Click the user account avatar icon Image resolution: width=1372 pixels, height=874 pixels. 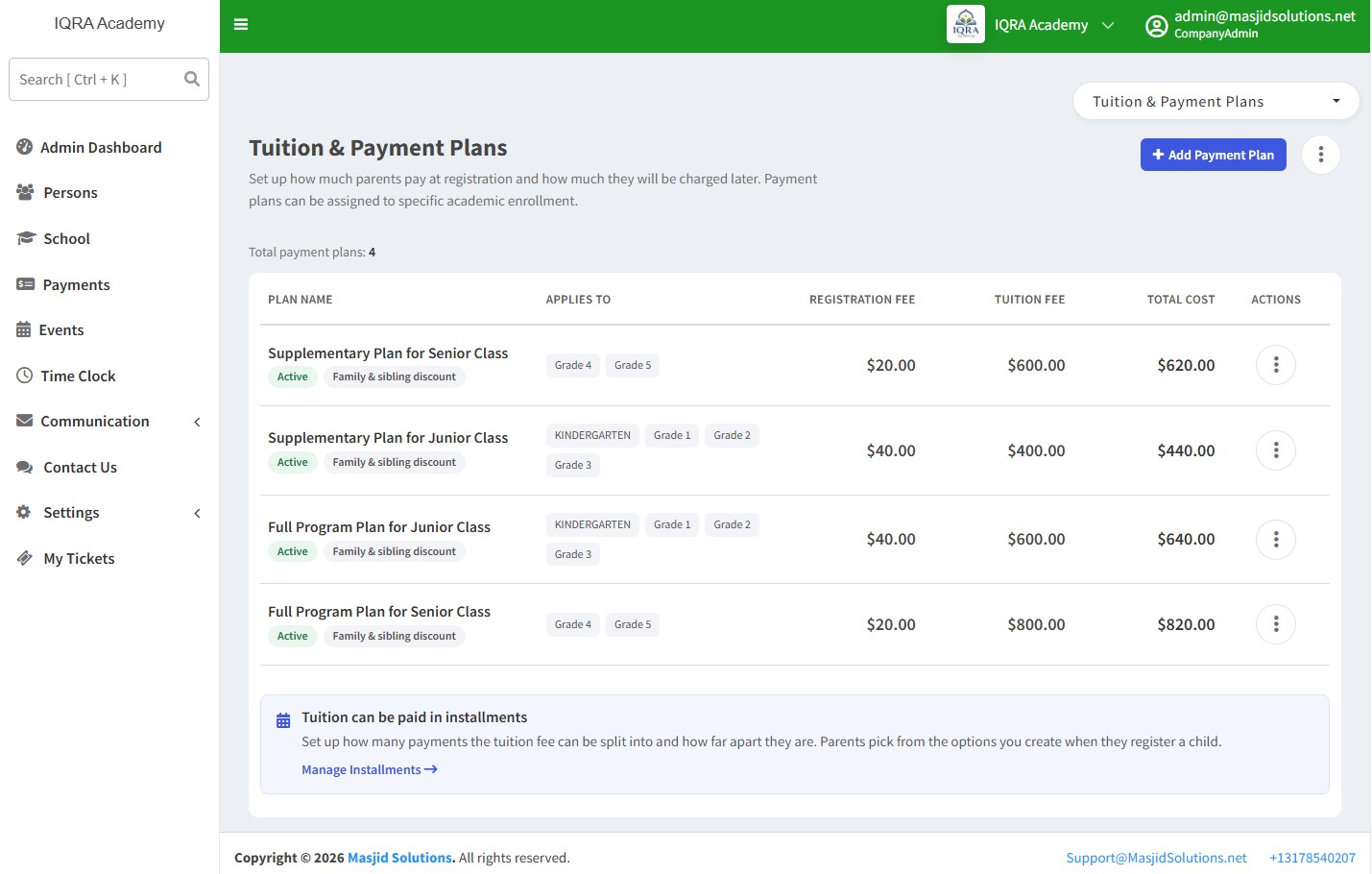(x=1157, y=26)
